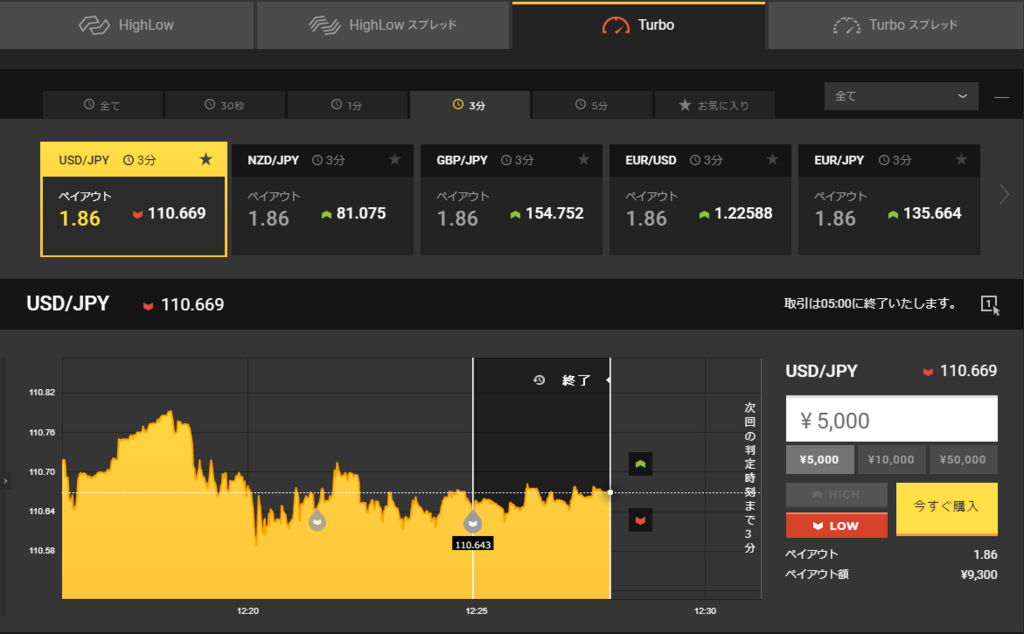Screen dimensions: 1024x634
Task: Click the green HIGH arrow indicator beside chart
Action: (640, 464)
